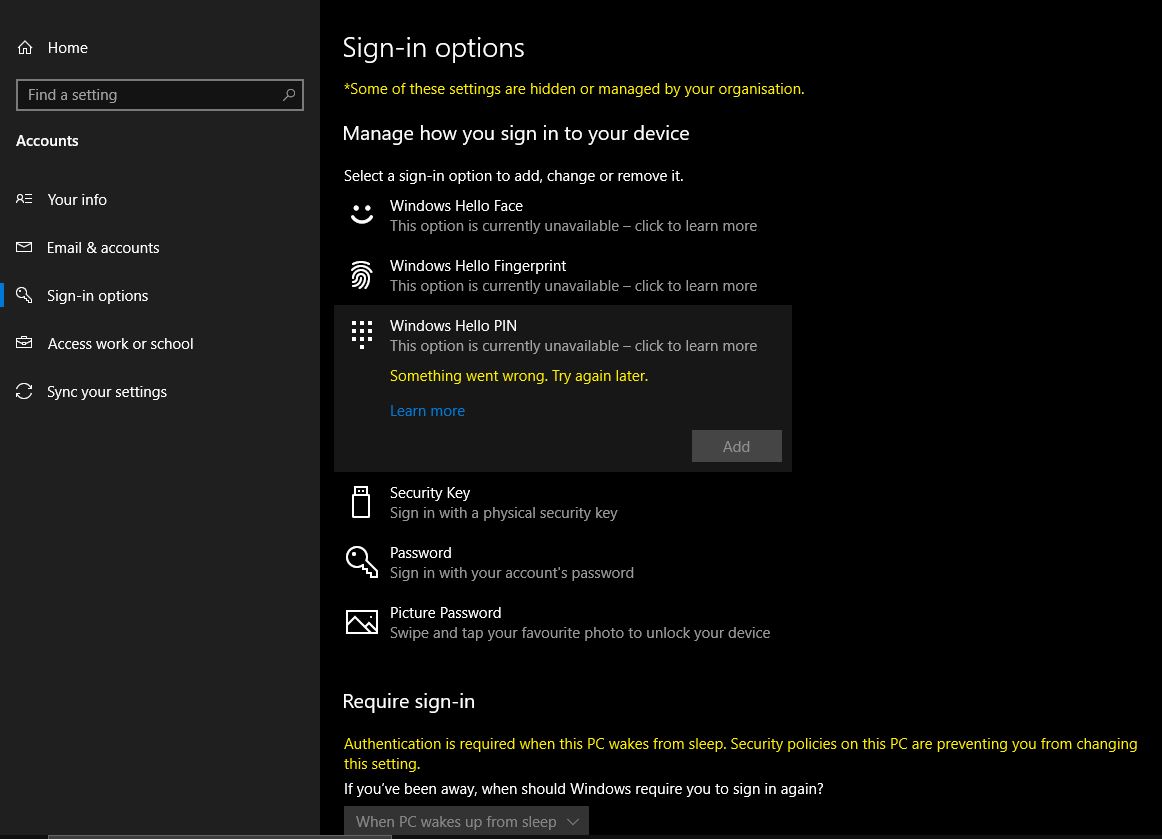Open Email & accounts section
The width and height of the screenshot is (1162, 839).
click(159, 248)
